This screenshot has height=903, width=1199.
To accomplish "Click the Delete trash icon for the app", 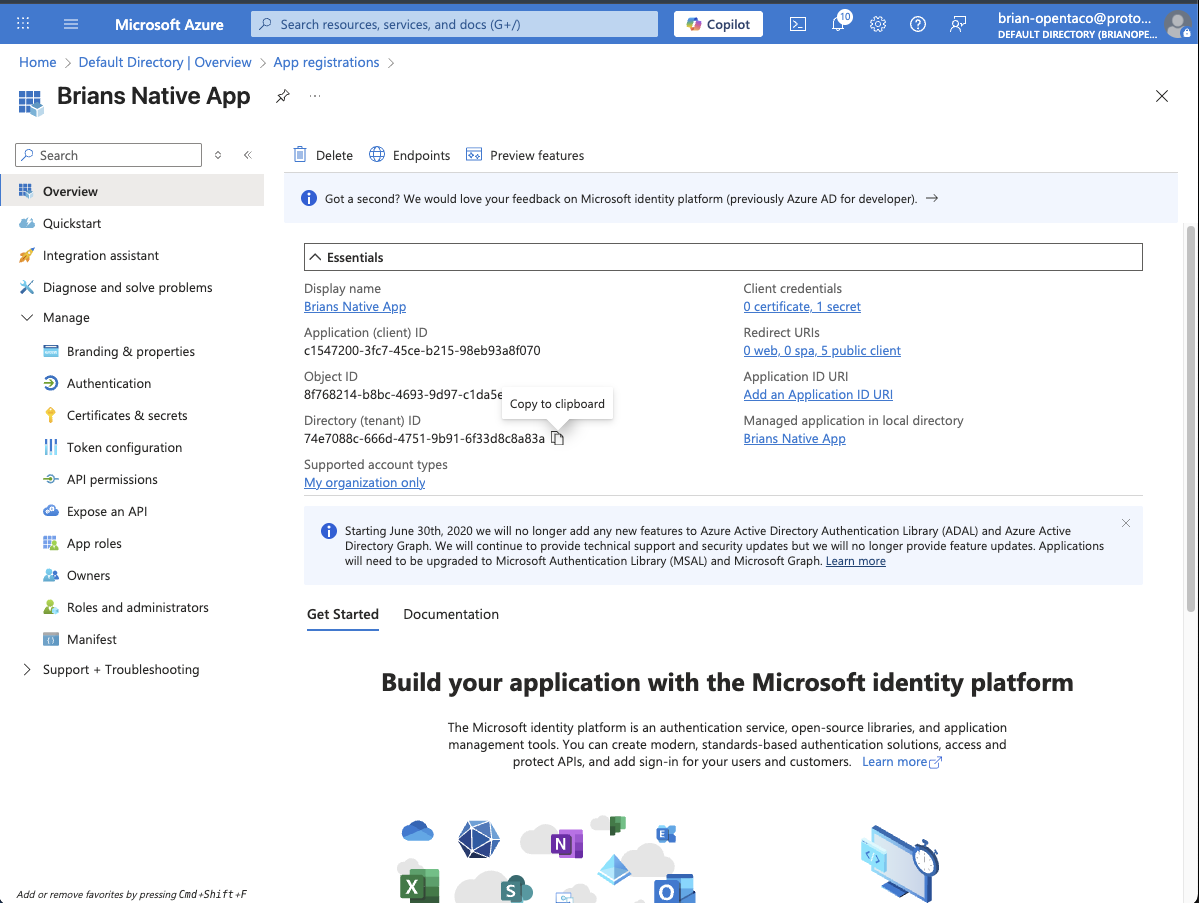I will 300,154.
